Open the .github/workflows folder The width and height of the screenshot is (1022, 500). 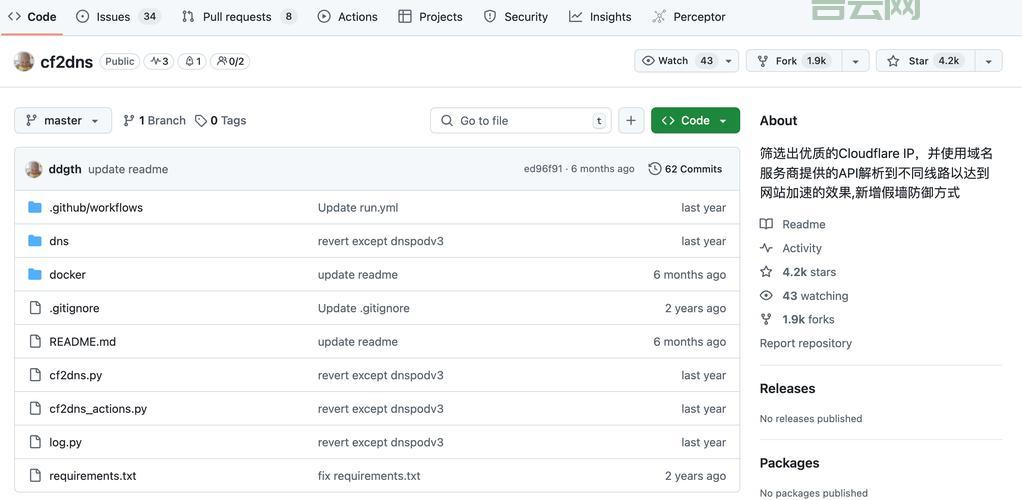[x=96, y=208]
